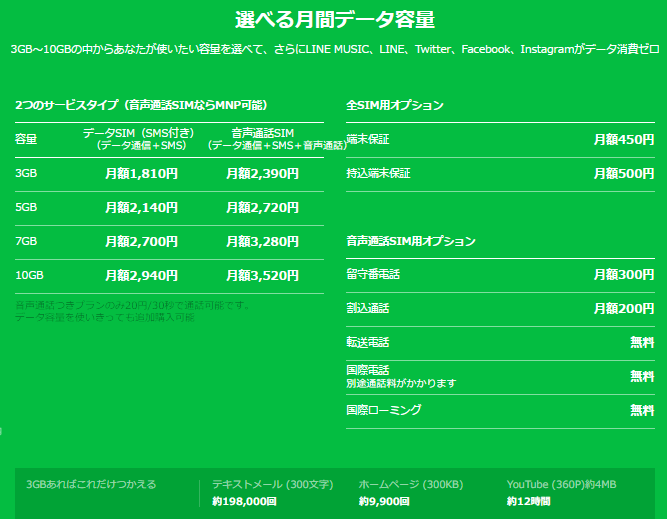Click the 音声通話SIM用オプション section title
This screenshot has height=519, width=667.
pyautogui.click(x=411, y=241)
